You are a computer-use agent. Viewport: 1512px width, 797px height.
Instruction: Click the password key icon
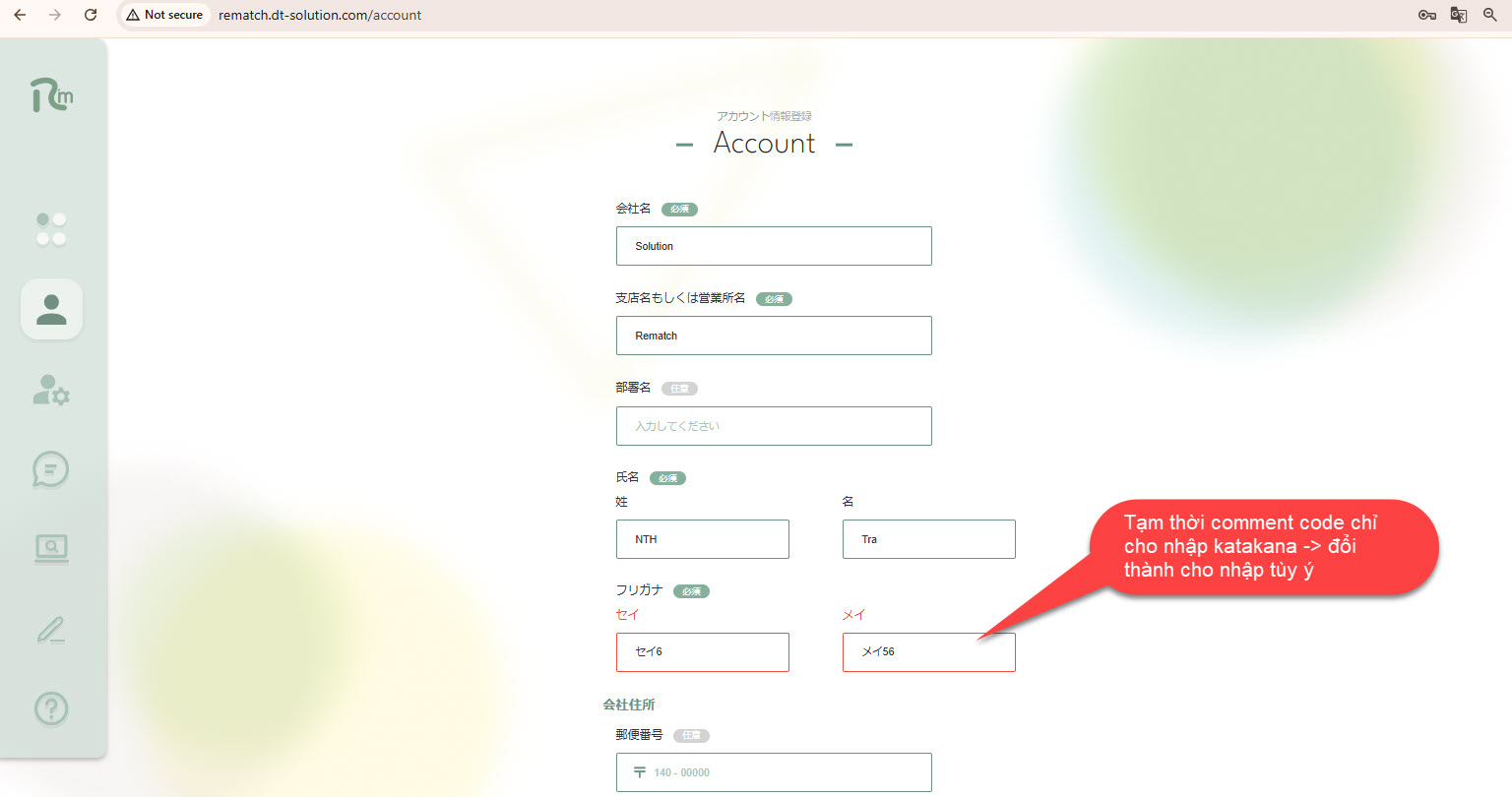tap(1426, 15)
